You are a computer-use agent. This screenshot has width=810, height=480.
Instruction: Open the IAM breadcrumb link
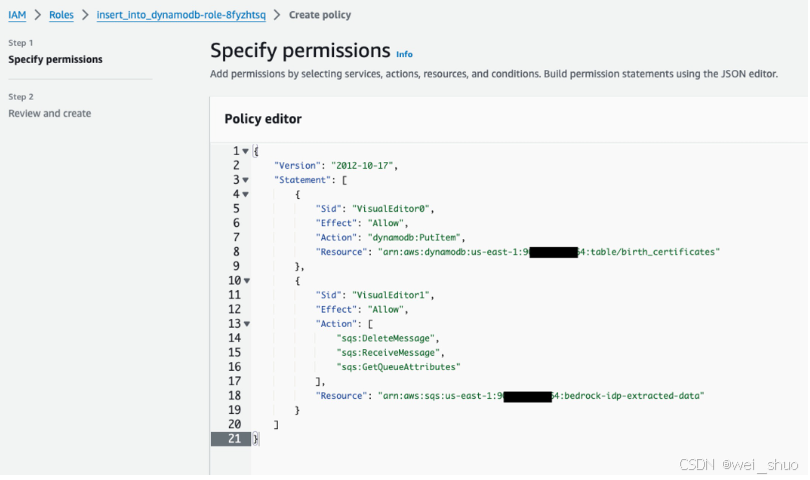pyautogui.click(x=17, y=15)
